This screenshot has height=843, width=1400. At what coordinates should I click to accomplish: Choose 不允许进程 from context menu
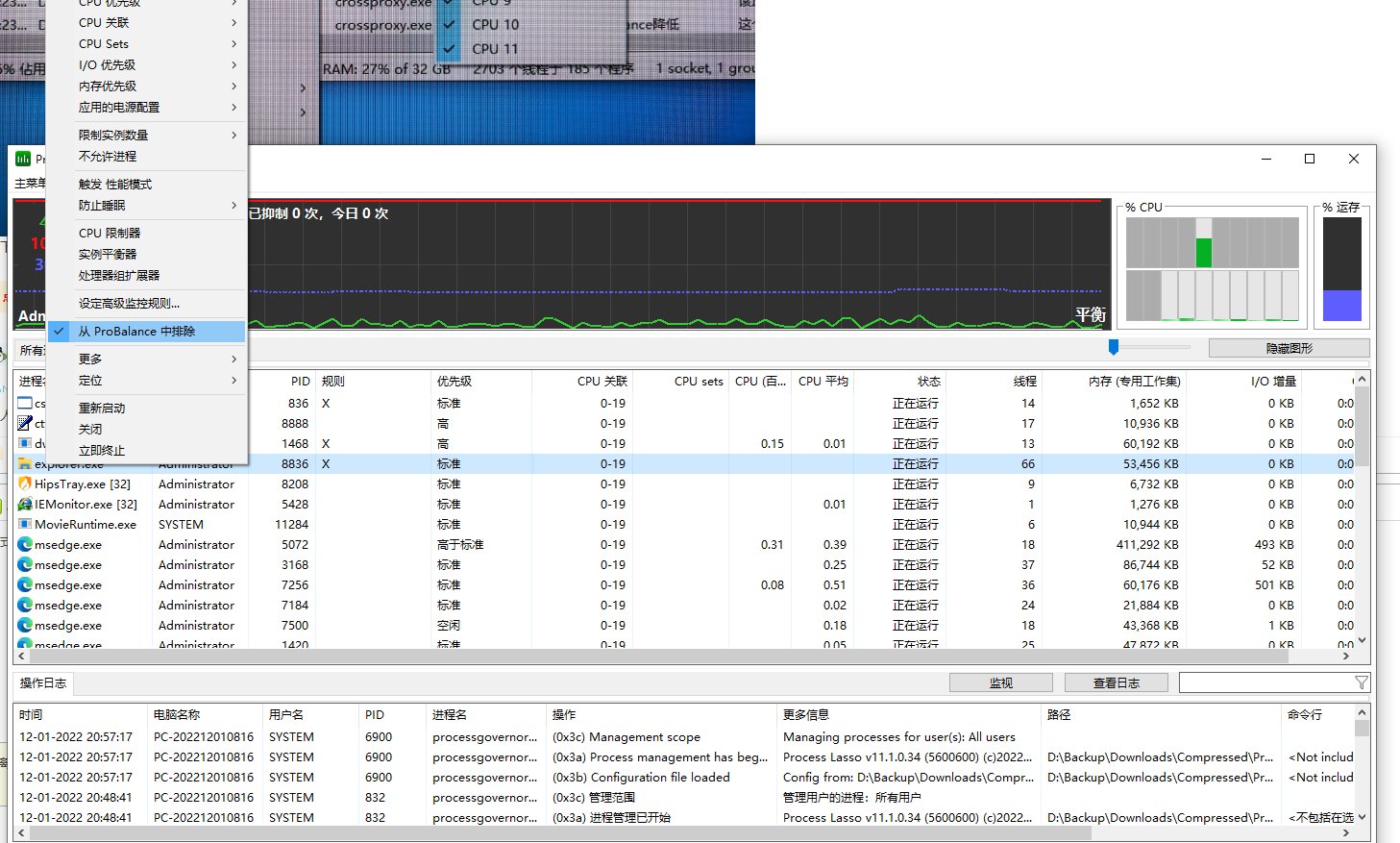pyautogui.click(x=147, y=156)
